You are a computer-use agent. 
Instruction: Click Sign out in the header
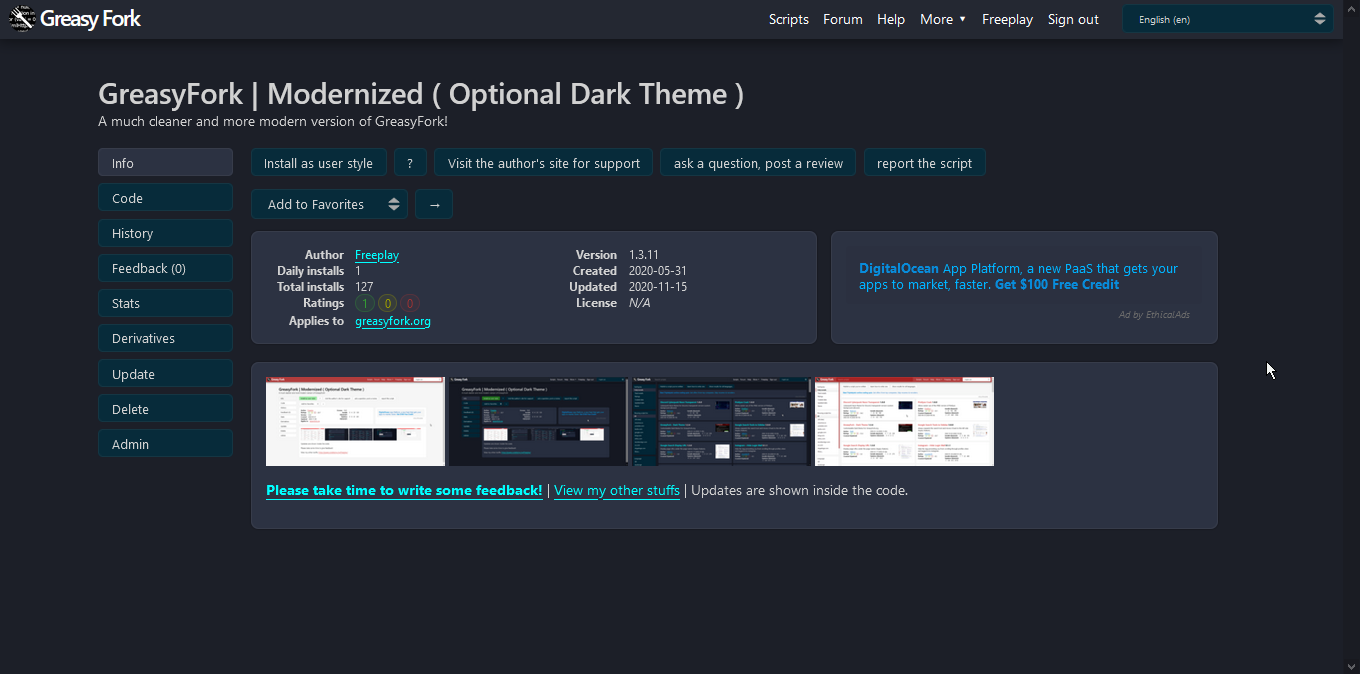pos(1073,19)
